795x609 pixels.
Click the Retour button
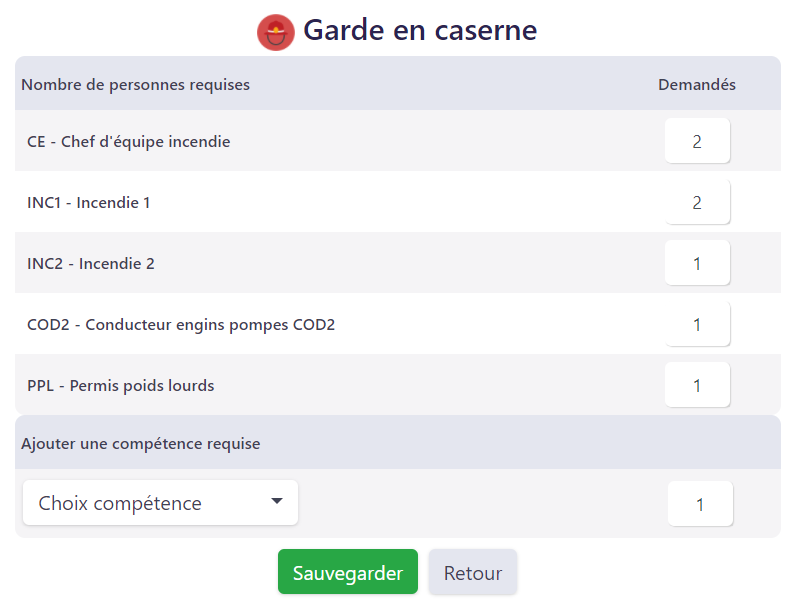coord(473,573)
